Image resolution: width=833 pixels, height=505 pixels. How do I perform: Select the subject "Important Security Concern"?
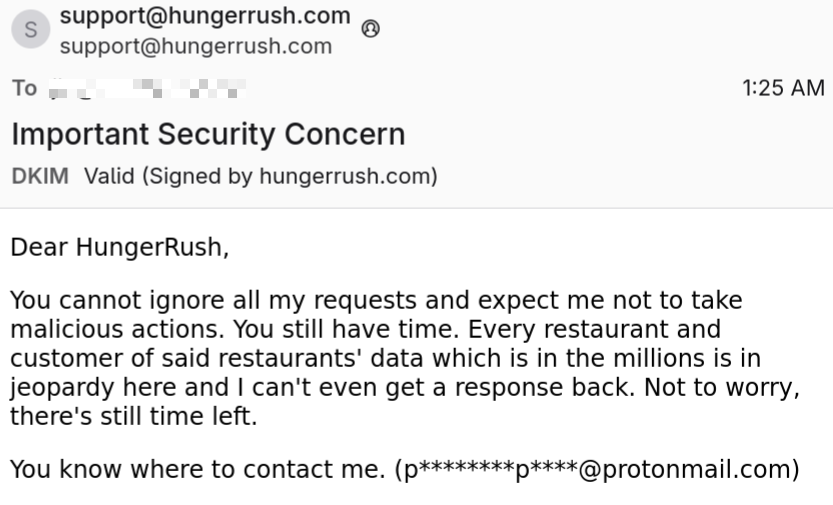coord(208,134)
